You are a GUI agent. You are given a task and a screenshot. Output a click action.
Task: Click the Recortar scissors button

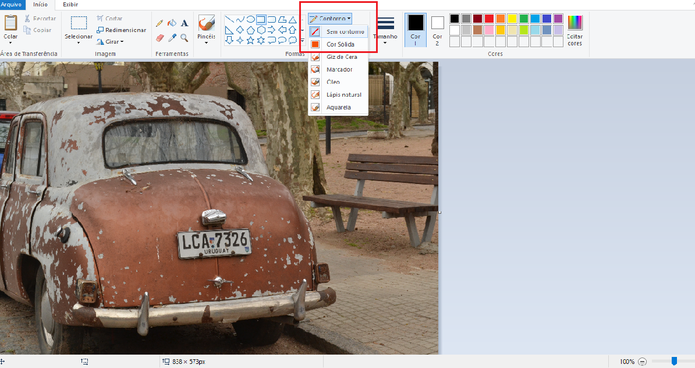click(40, 19)
